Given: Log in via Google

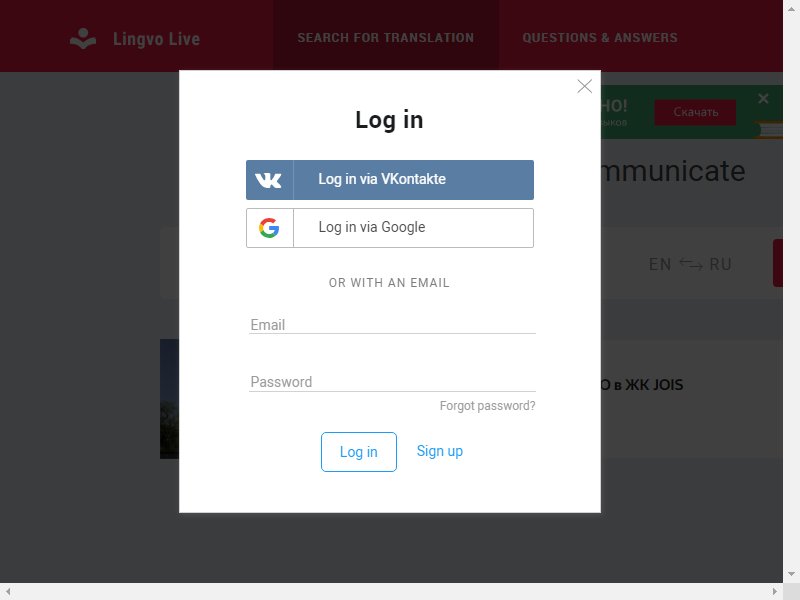Looking at the screenshot, I should click(x=390, y=228).
